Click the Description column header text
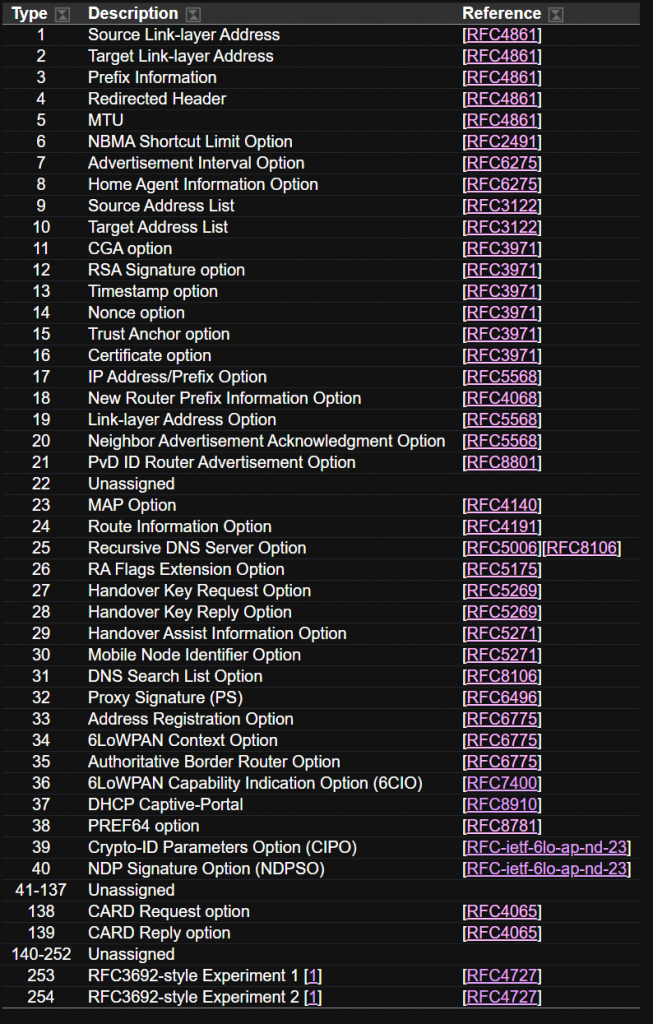The image size is (653, 1024). click(133, 14)
